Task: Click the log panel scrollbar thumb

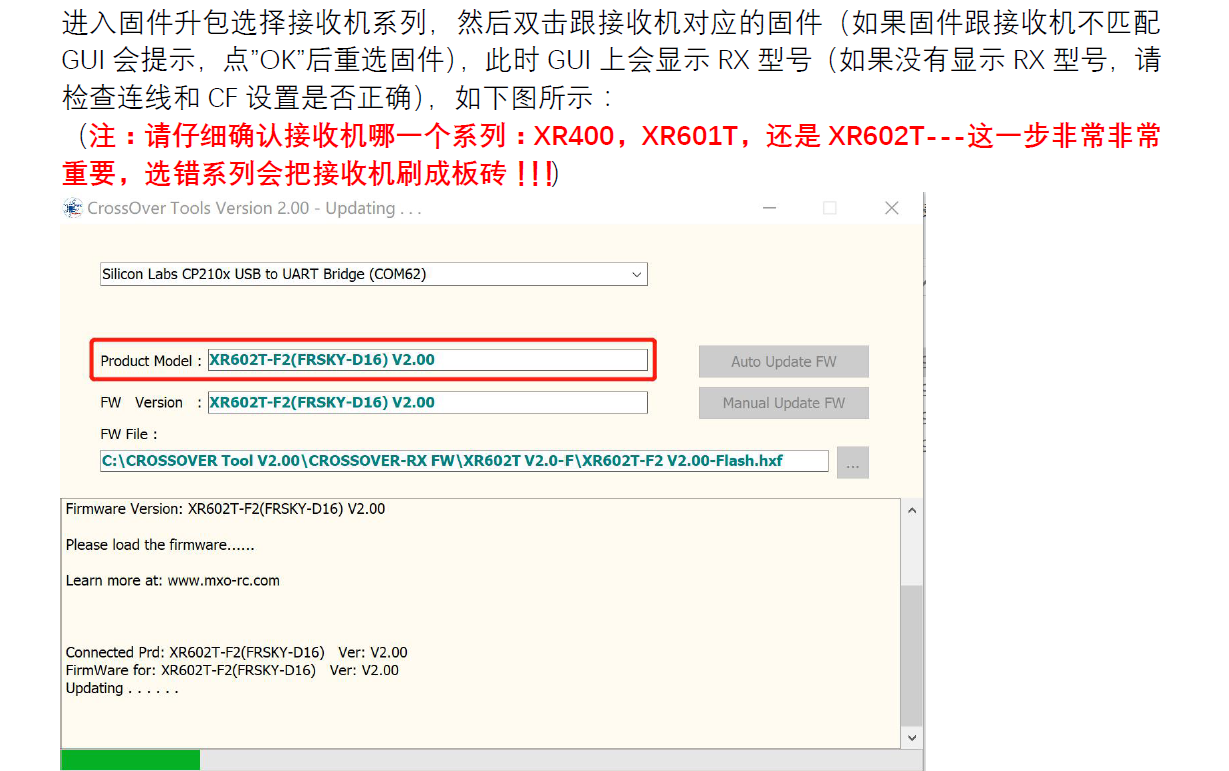Action: tap(911, 655)
